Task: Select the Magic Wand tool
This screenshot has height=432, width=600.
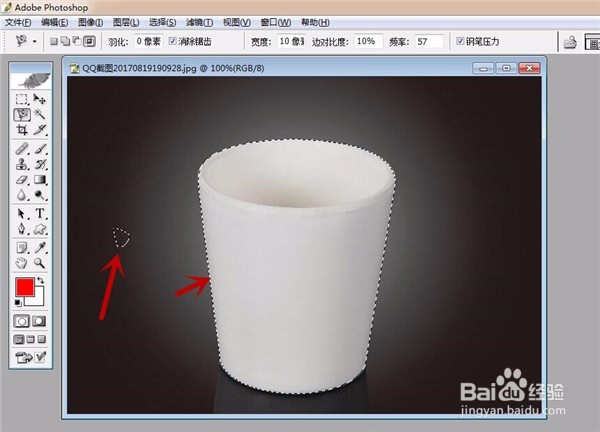Action: pyautogui.click(x=39, y=114)
